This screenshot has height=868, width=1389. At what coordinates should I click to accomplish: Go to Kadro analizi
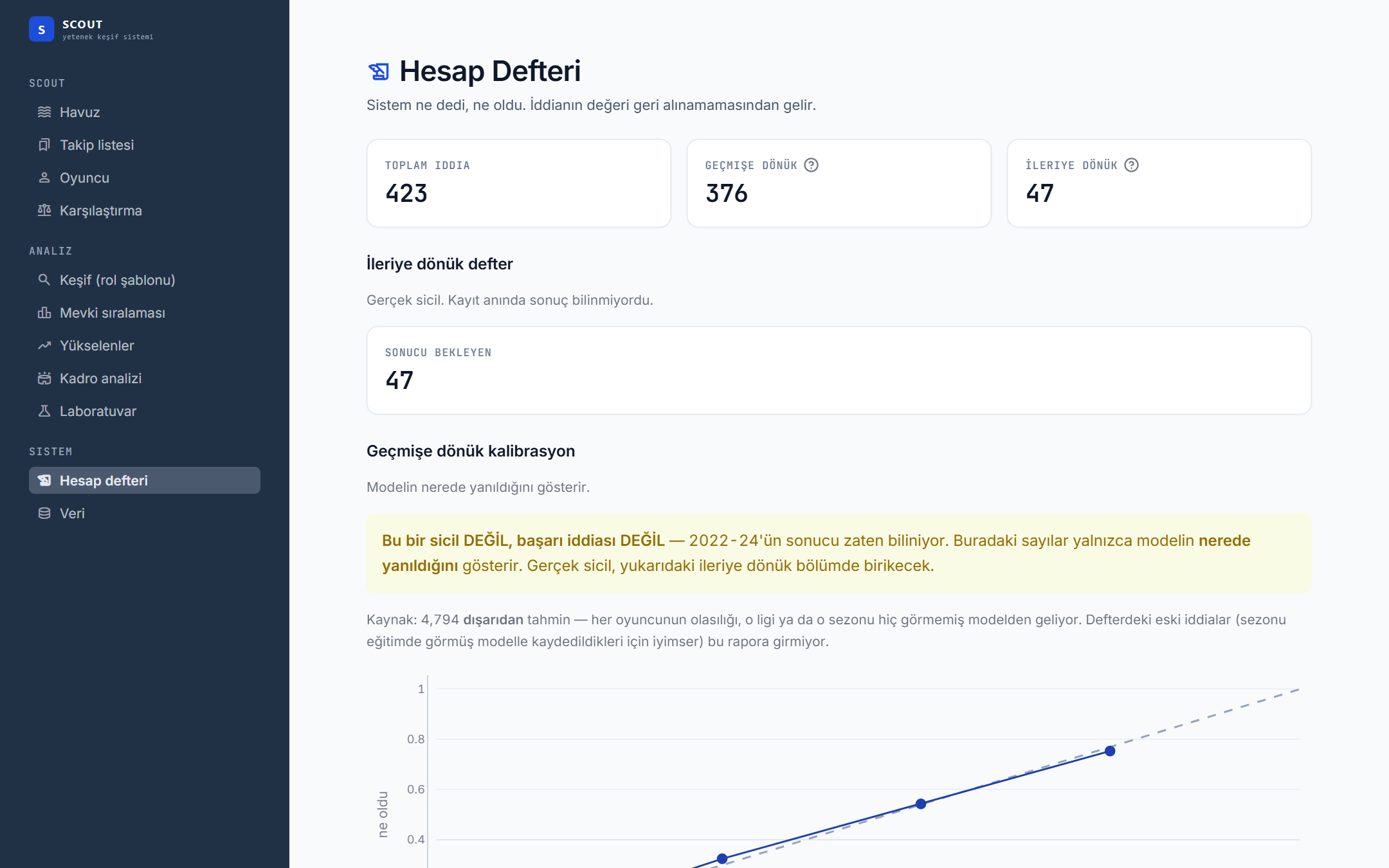(x=145, y=378)
